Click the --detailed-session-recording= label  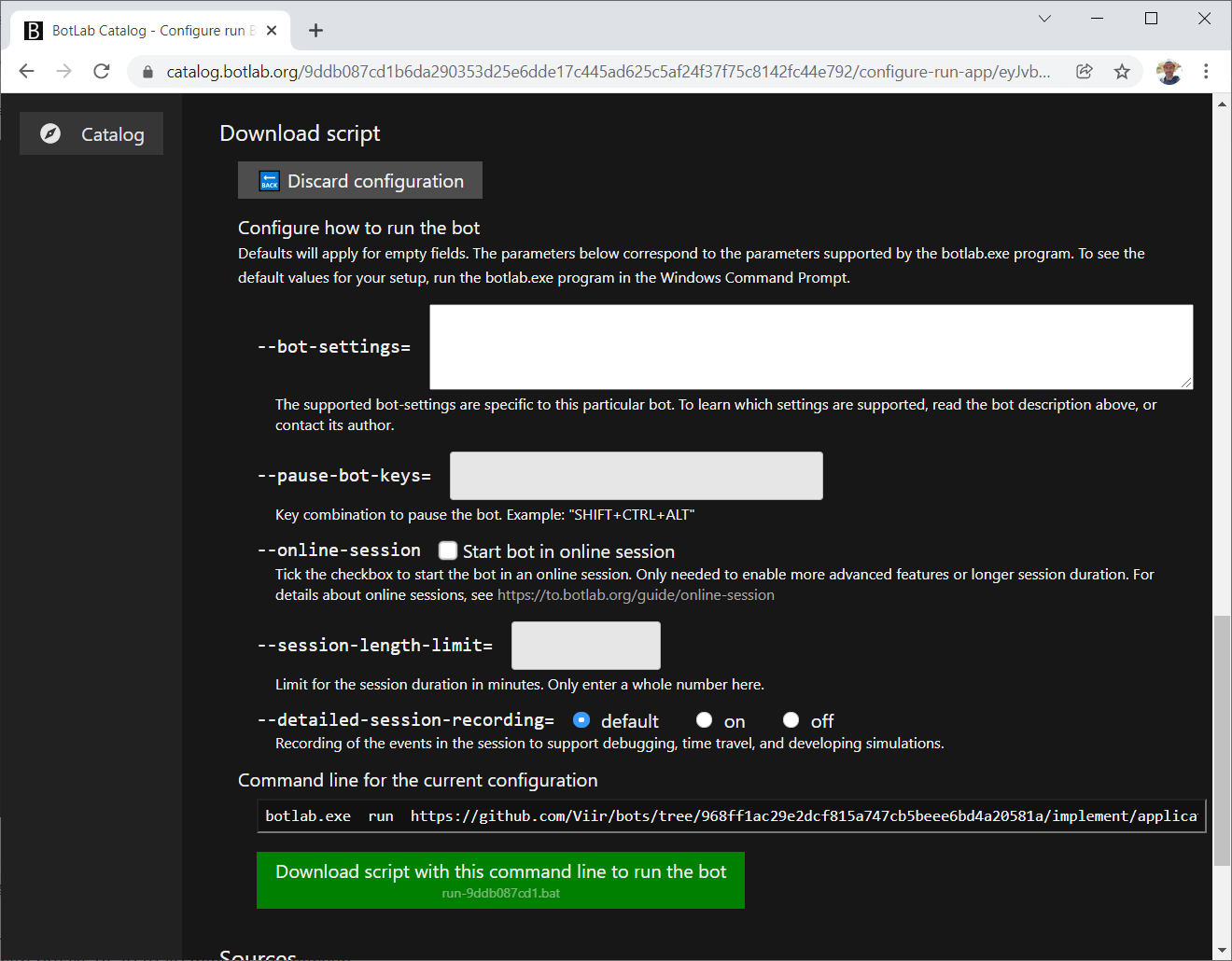pos(405,720)
